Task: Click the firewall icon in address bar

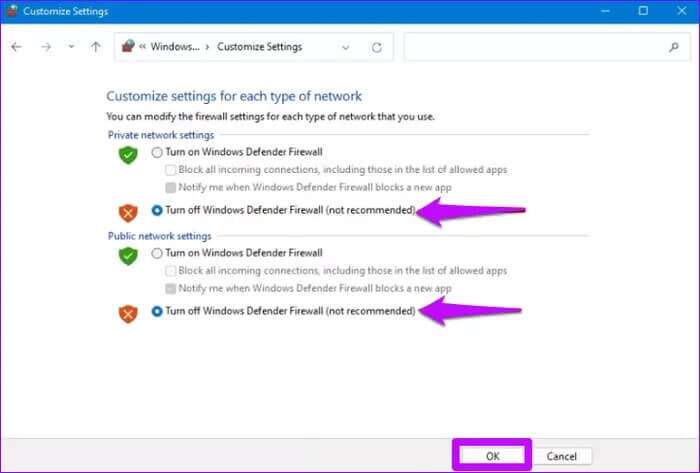Action: [x=128, y=46]
